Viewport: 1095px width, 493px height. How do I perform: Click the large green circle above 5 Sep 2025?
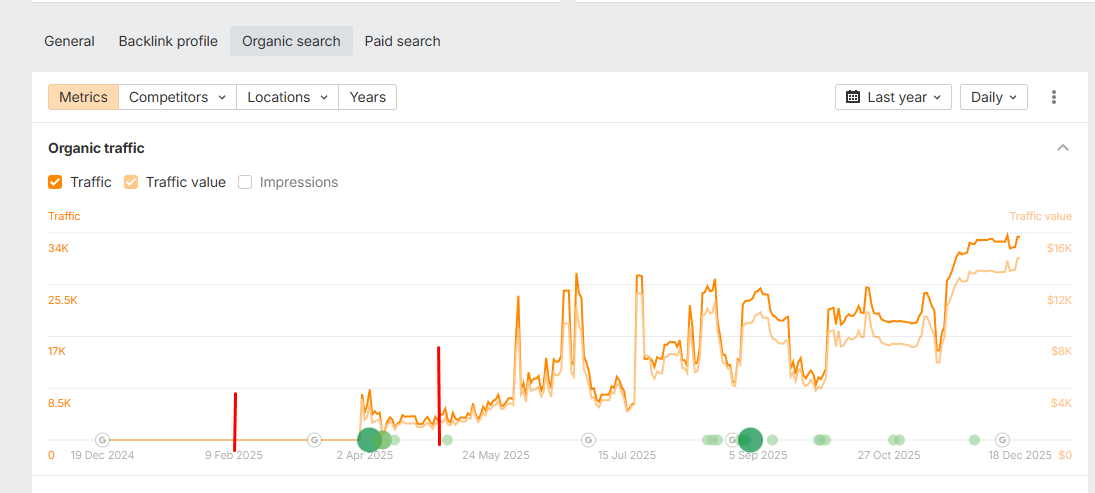click(750, 439)
